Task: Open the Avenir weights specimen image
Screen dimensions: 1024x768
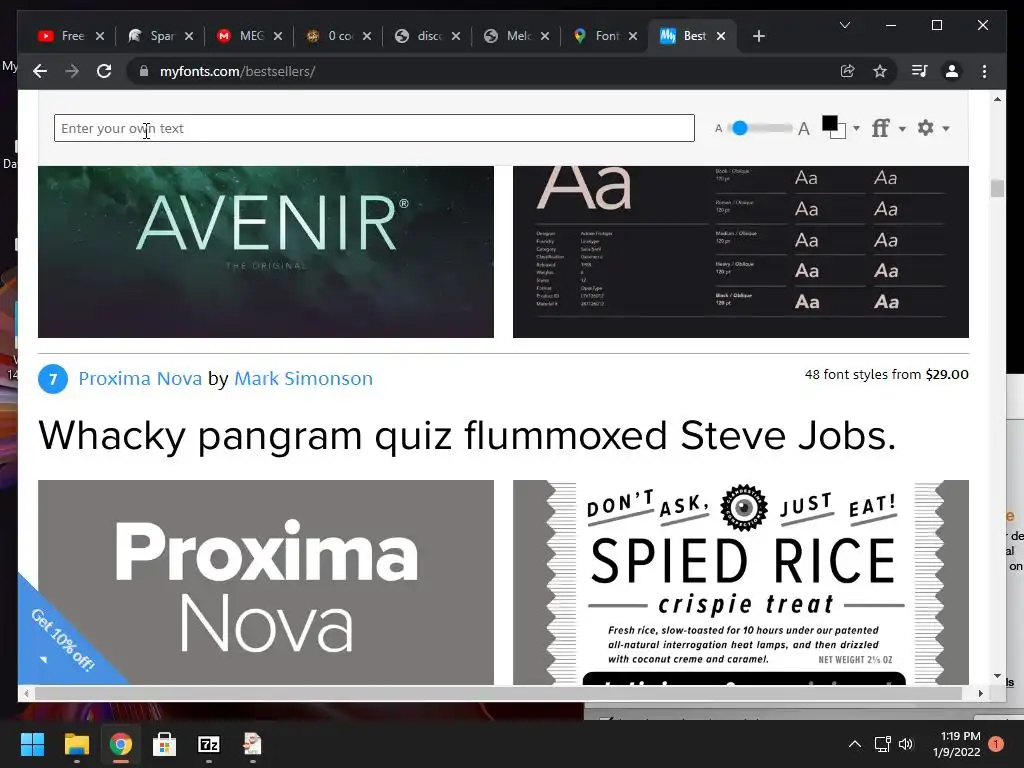Action: (741, 251)
